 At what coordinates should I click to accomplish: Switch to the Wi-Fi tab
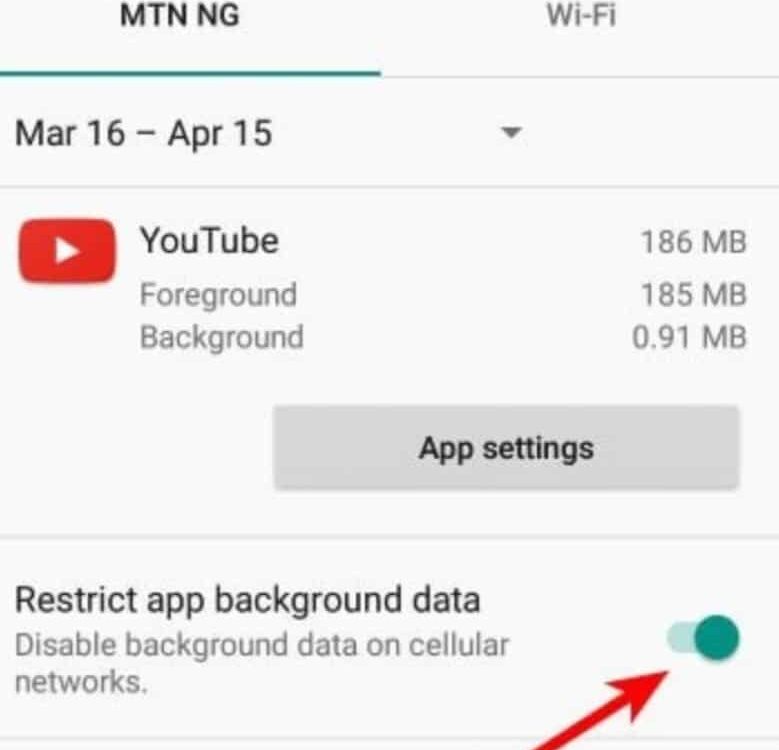pyautogui.click(x=581, y=15)
